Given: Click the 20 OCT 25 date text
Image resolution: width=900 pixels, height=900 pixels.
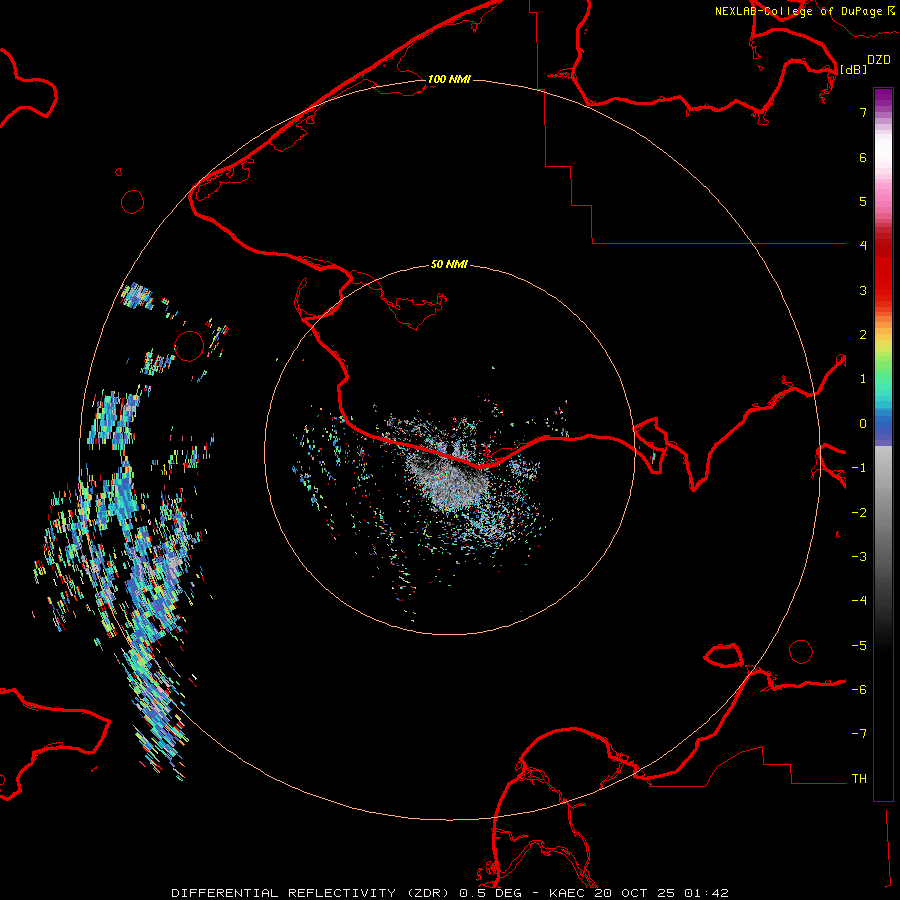Looking at the screenshot, I should tap(637, 893).
